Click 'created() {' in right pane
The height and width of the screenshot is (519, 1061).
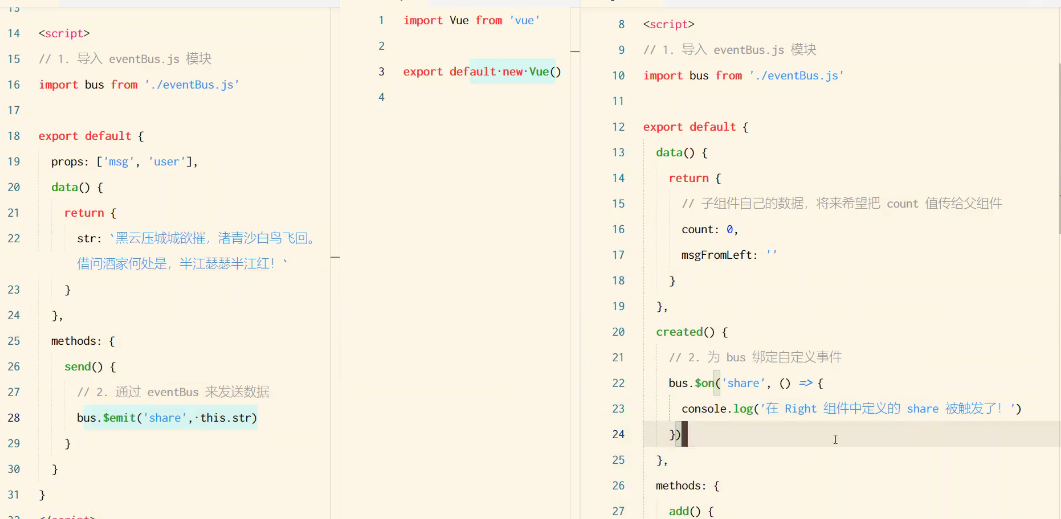(692, 332)
